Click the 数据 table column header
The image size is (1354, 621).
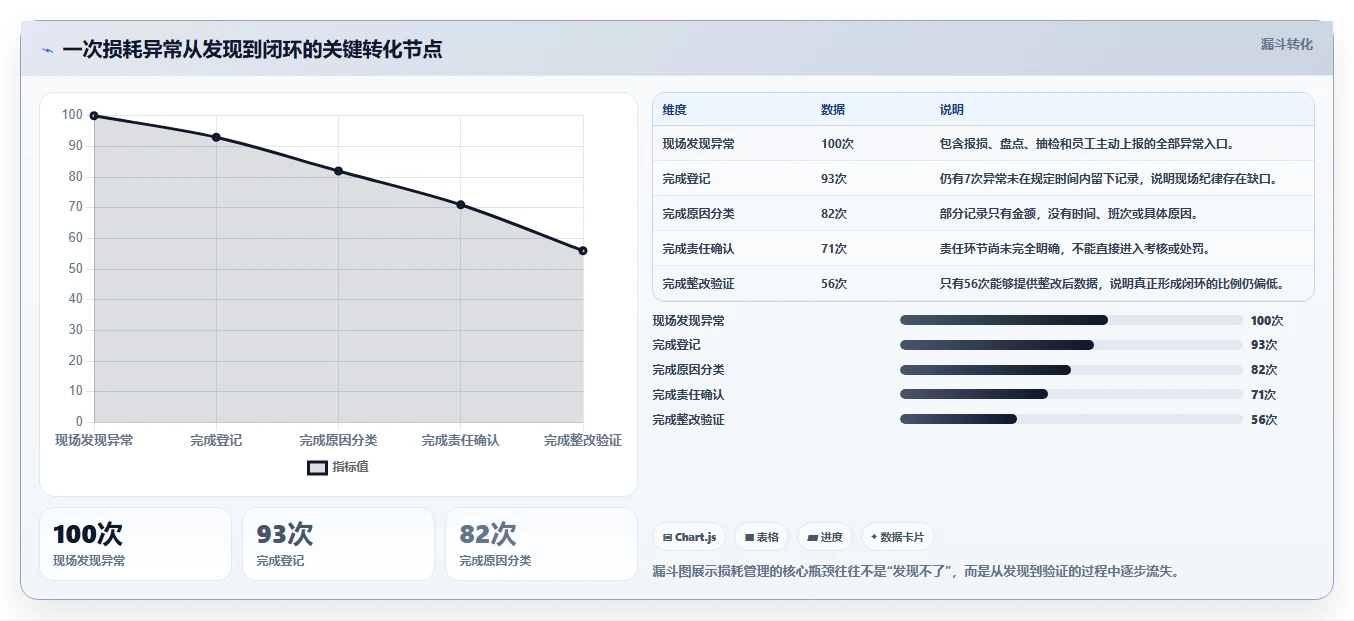click(833, 110)
